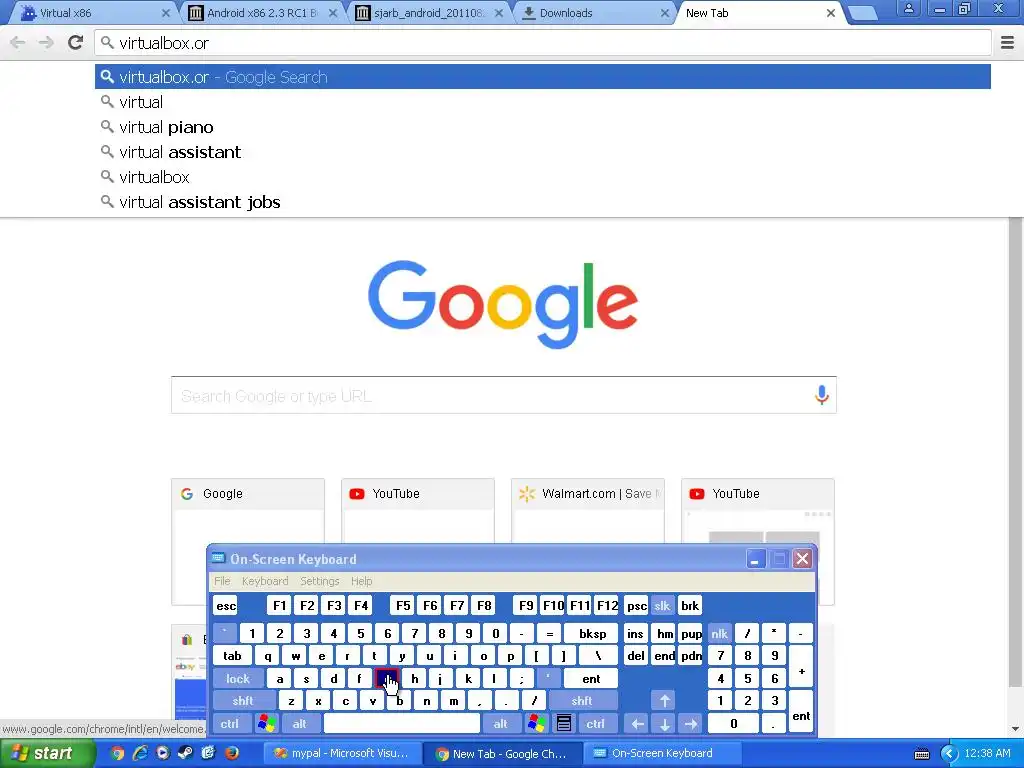
Task: Open the Settings menu in On-Screen Keyboard
Action: (x=319, y=581)
